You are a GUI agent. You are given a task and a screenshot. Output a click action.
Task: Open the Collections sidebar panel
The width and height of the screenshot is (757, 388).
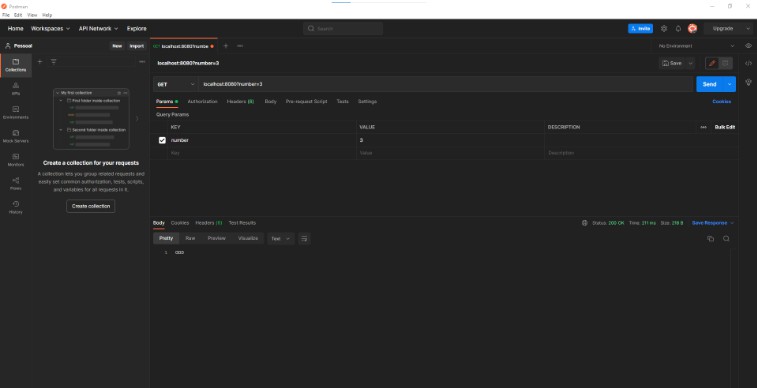[x=16, y=65]
